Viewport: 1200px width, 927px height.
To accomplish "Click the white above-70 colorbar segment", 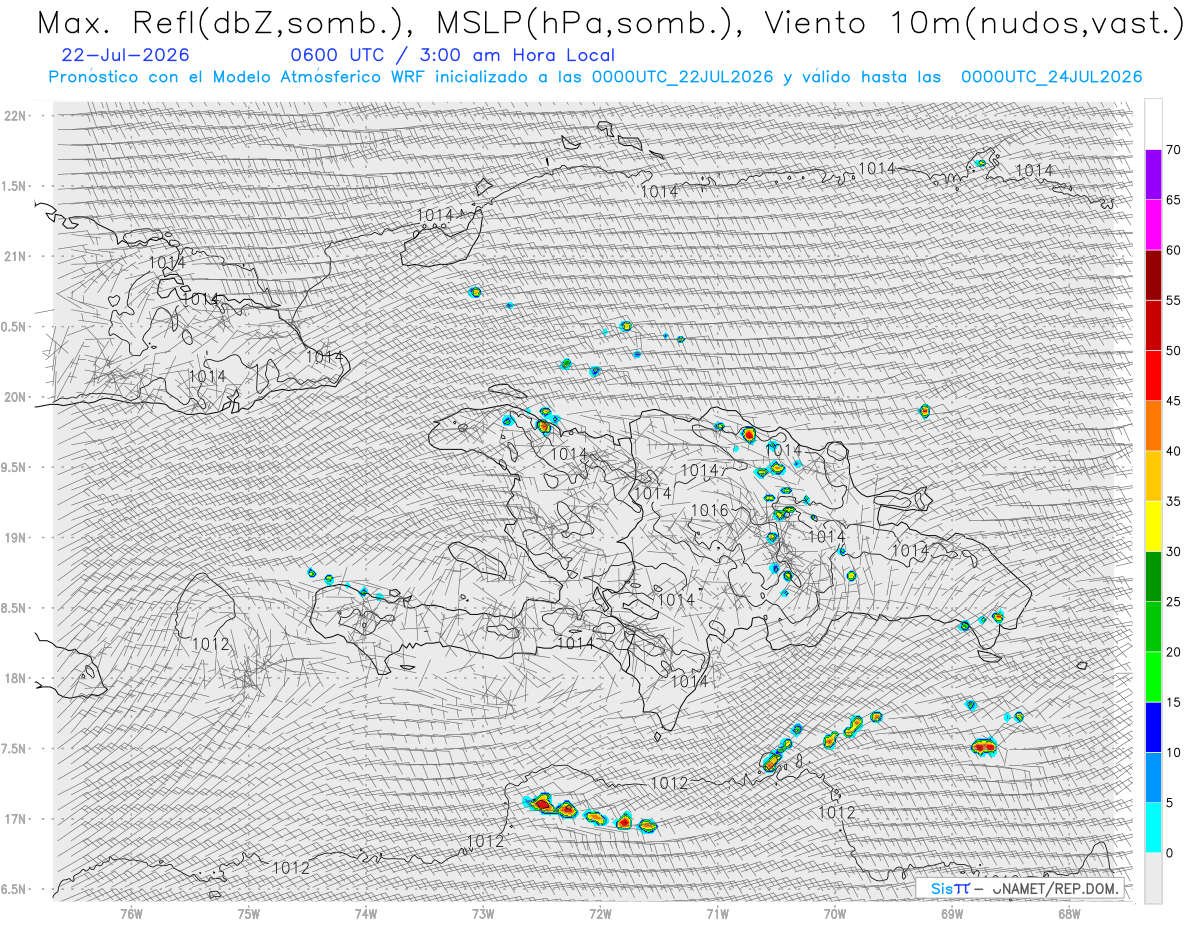I will (x=1153, y=124).
